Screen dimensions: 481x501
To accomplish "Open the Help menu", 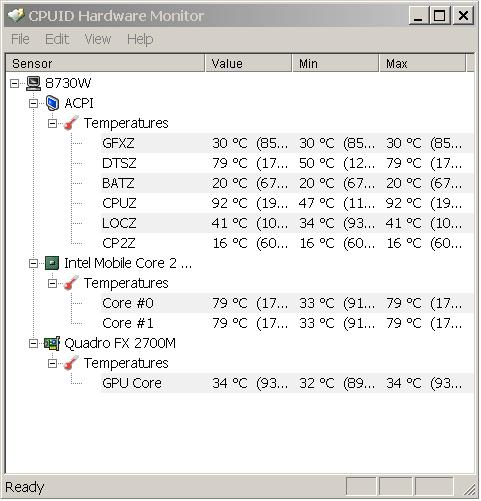I will (x=140, y=39).
